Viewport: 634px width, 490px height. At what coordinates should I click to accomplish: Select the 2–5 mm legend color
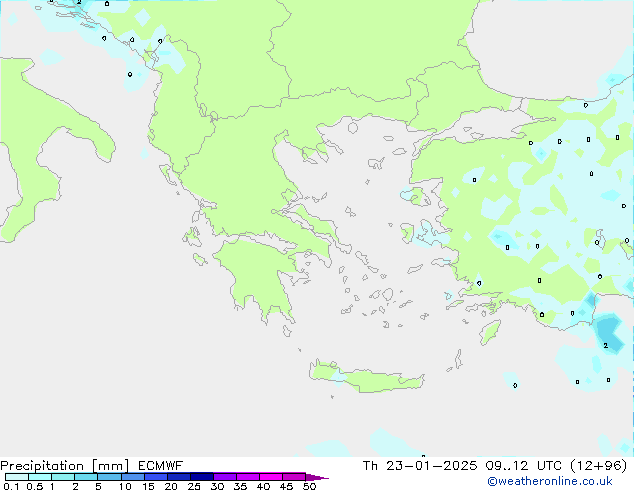[86, 477]
